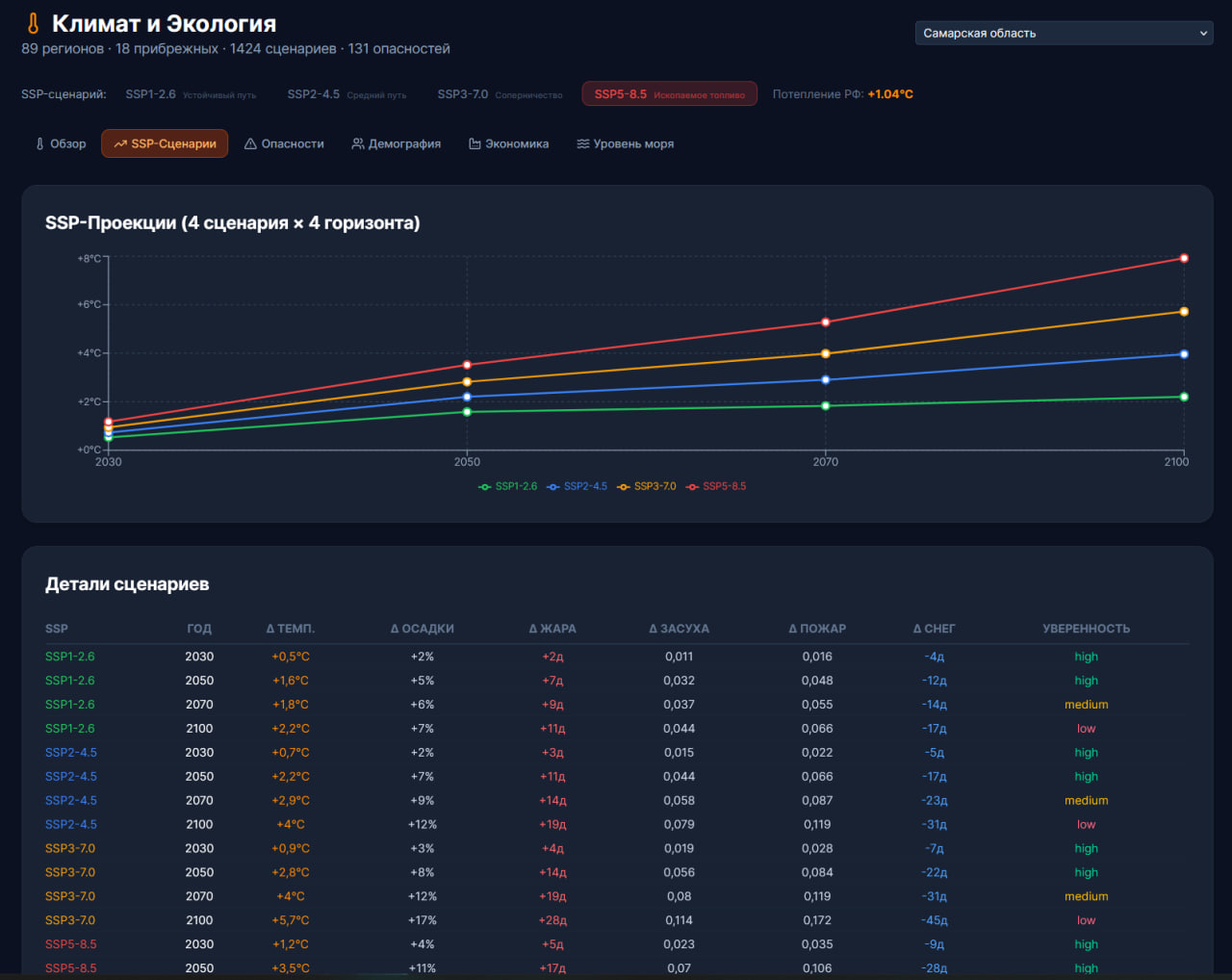The width and height of the screenshot is (1232, 980).
Task: Click the ГОД column header
Action: 199,629
